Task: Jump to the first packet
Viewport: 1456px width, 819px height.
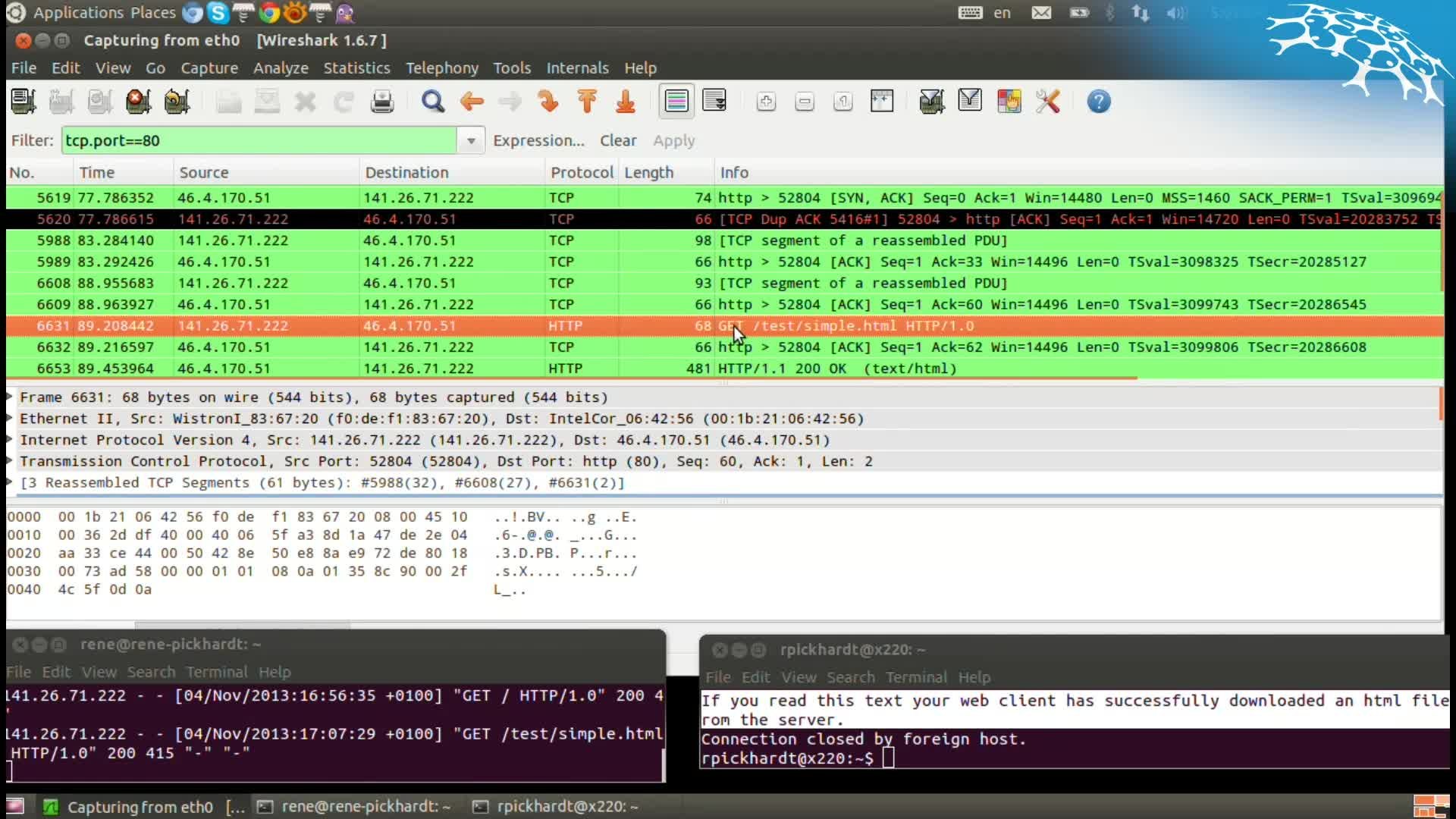Action: tap(587, 101)
